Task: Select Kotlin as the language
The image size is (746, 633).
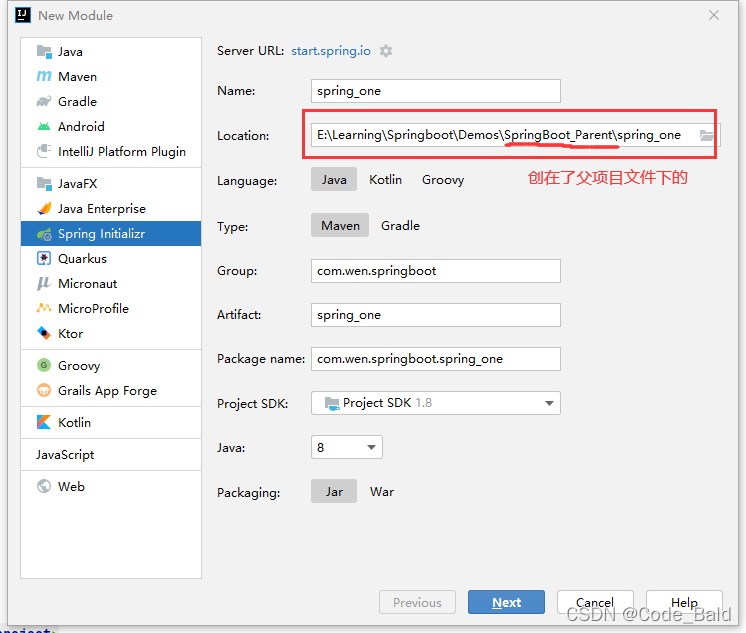Action: pos(385,179)
